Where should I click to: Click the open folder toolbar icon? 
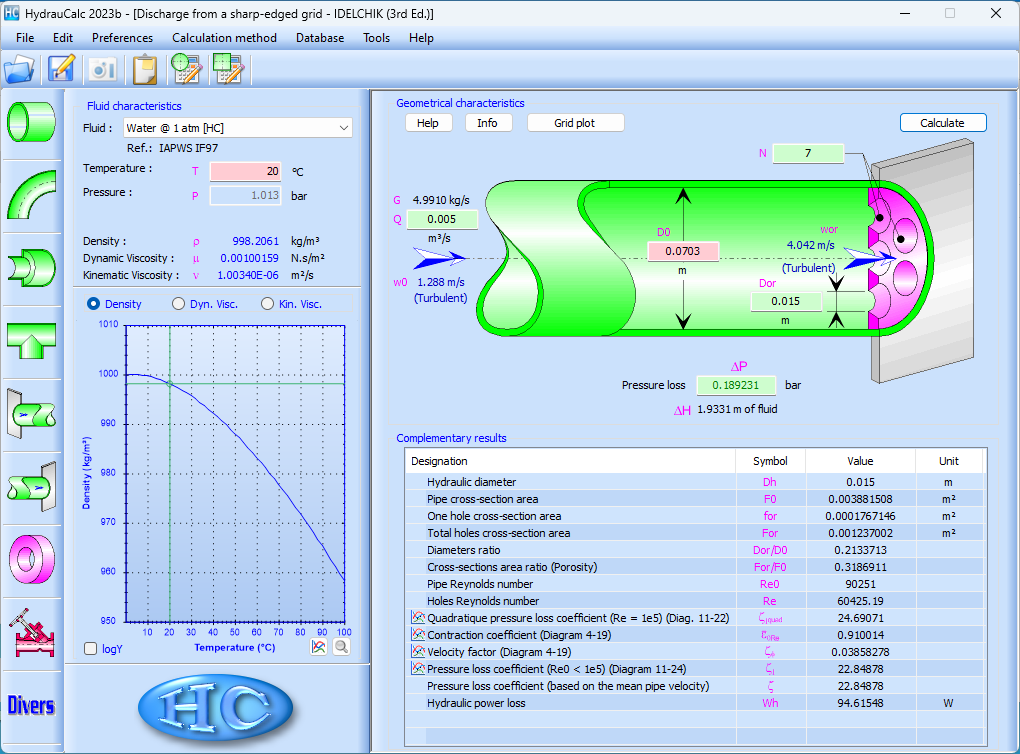point(20,69)
